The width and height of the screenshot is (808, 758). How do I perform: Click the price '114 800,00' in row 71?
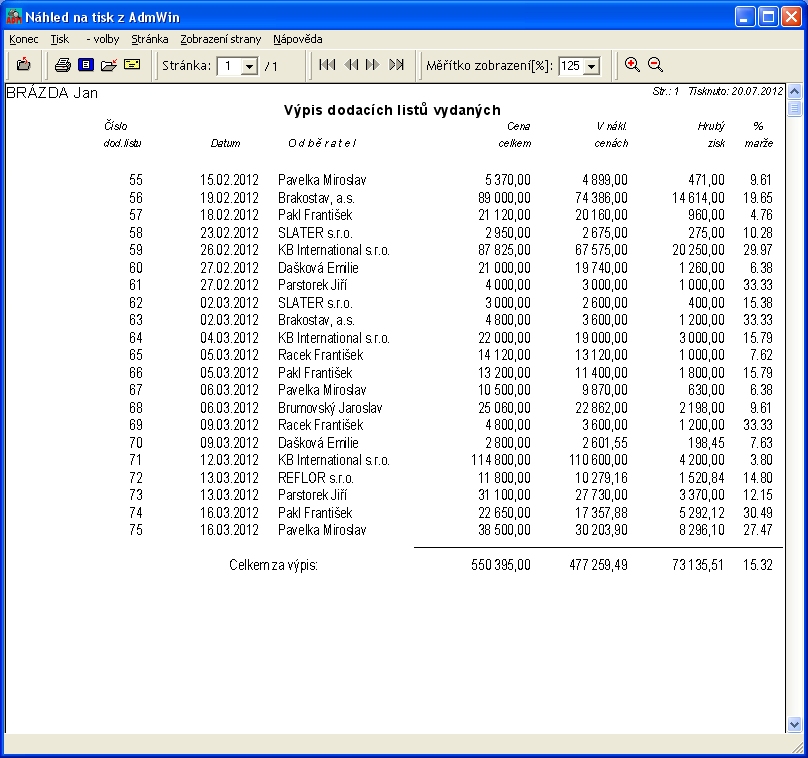pyautogui.click(x=501, y=460)
